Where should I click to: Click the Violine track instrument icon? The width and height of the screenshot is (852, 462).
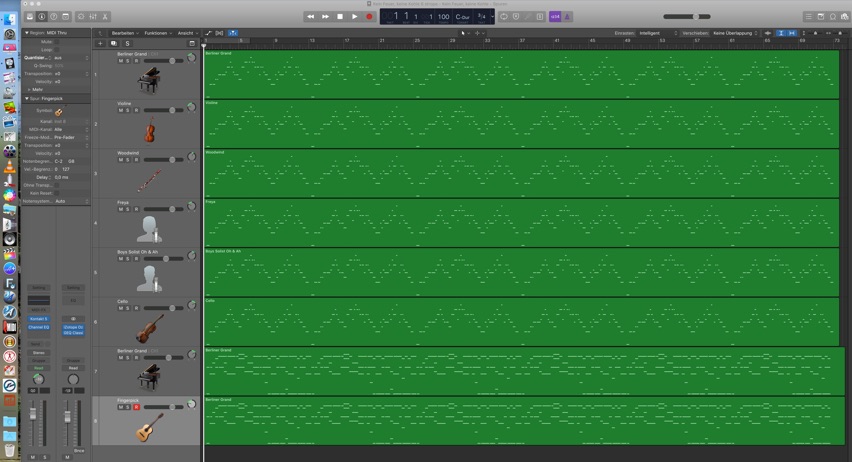click(x=150, y=130)
